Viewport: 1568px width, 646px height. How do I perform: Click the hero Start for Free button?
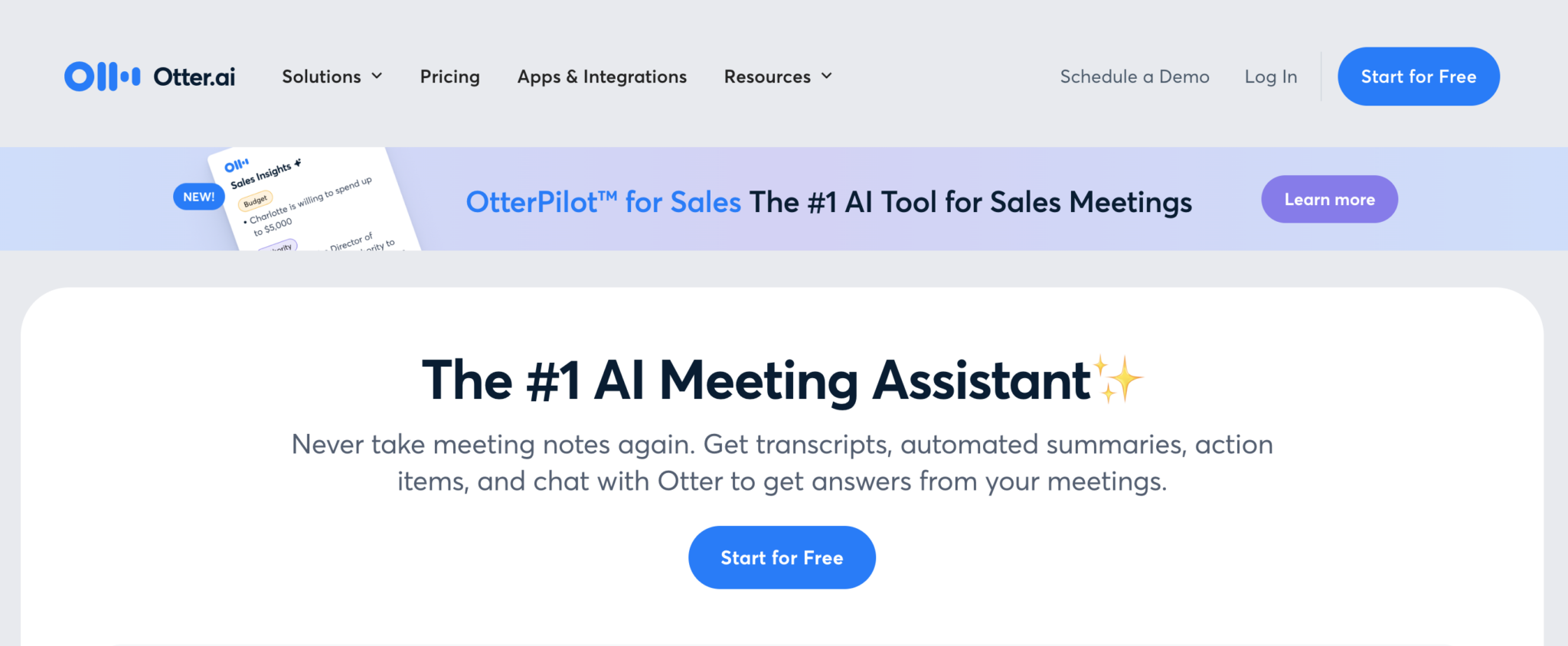782,557
